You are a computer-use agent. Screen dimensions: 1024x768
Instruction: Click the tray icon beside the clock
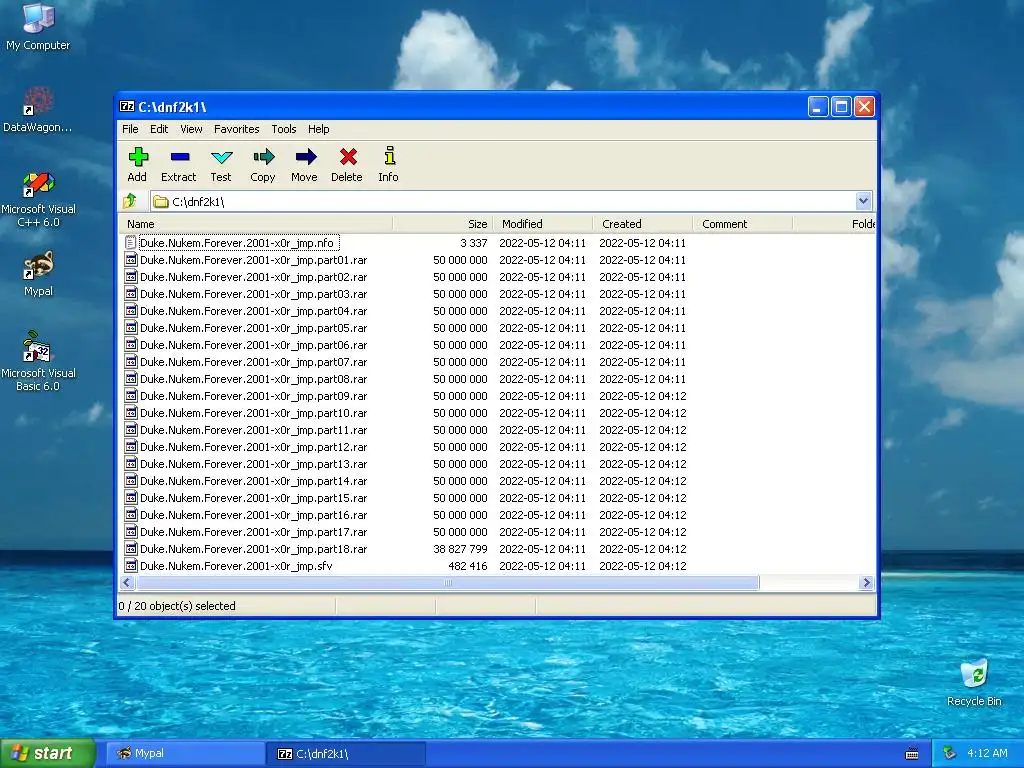949,753
